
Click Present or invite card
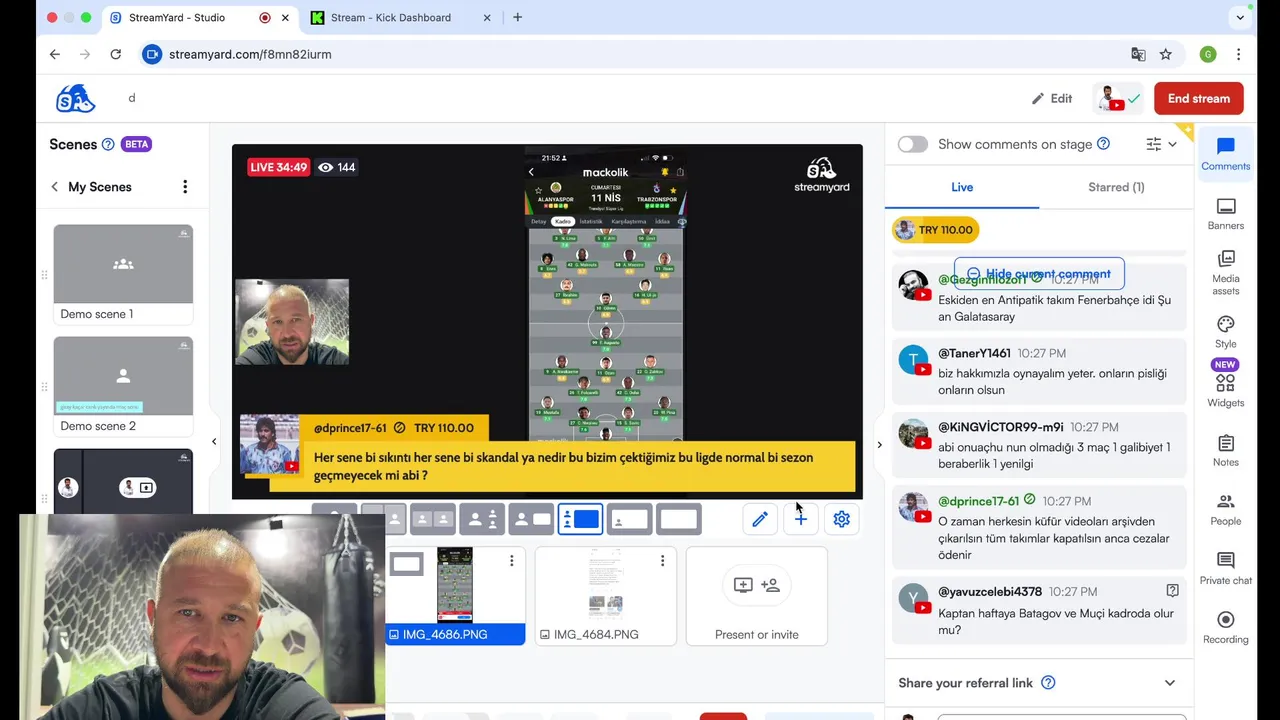point(757,596)
